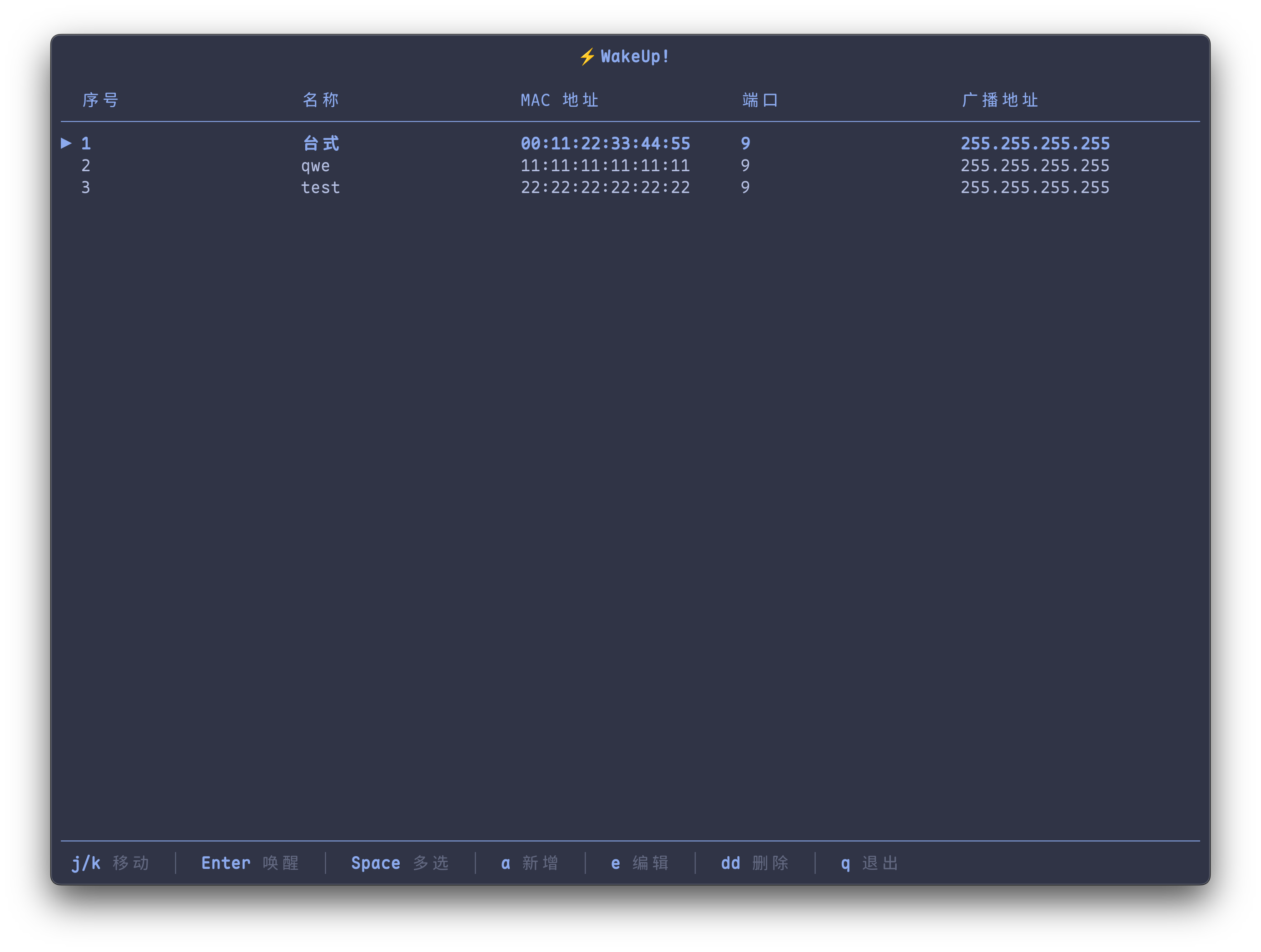Select the device named test

click(x=320, y=188)
